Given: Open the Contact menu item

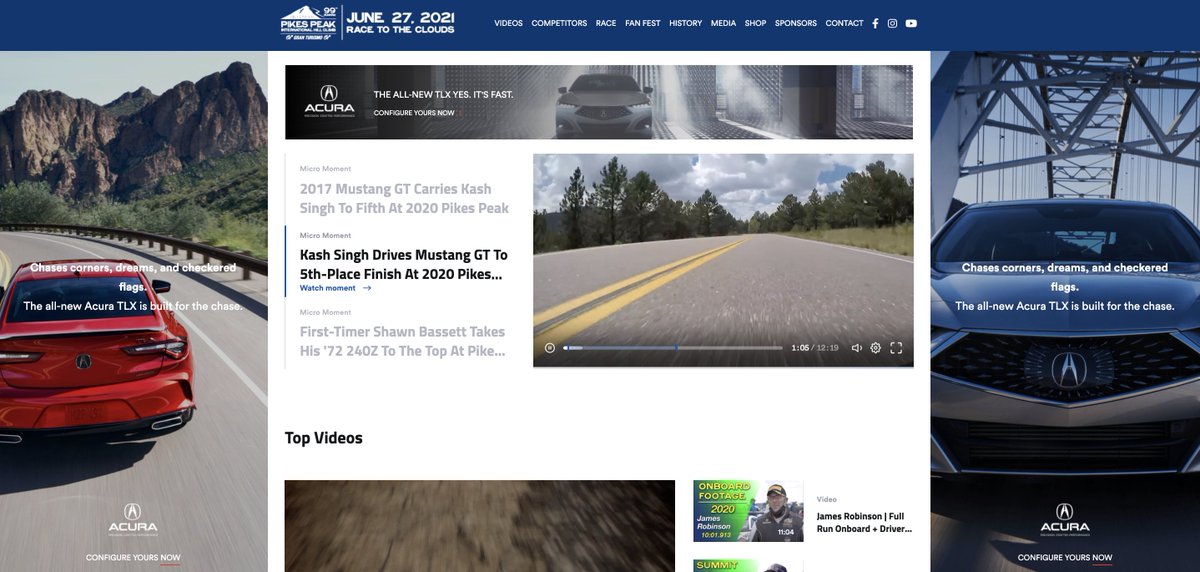Looking at the screenshot, I should pyautogui.click(x=844, y=23).
